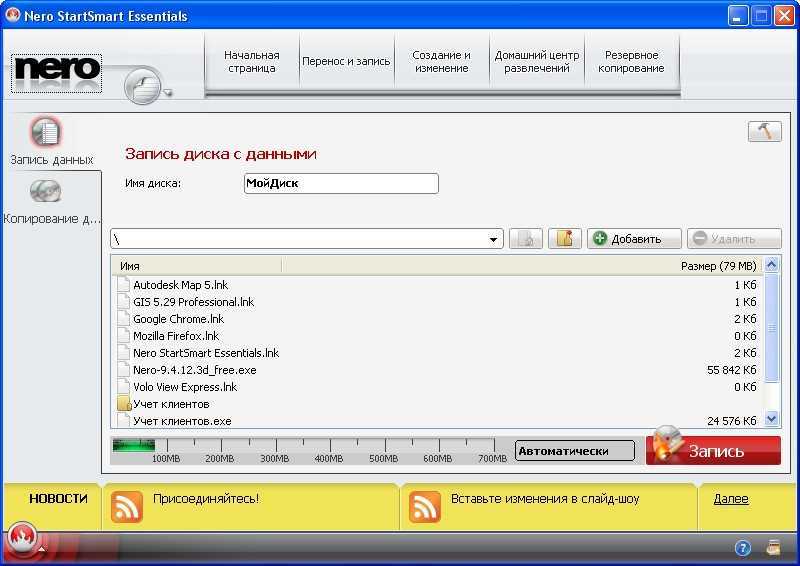Image resolution: width=800 pixels, height=566 pixels.
Task: Open the small arrow beside launcher disc icon
Action: (167, 92)
